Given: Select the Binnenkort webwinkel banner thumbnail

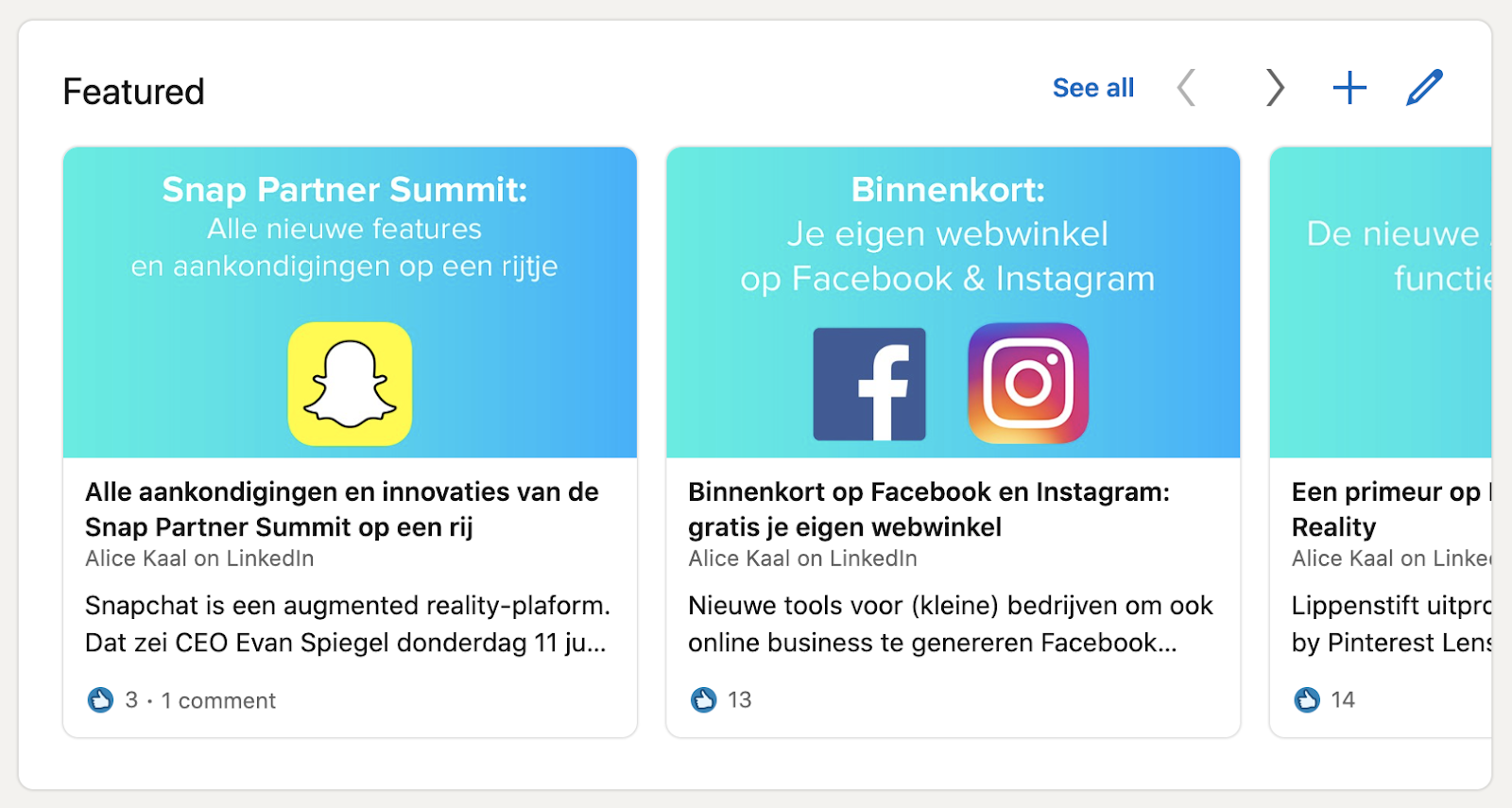Looking at the screenshot, I should point(953,302).
